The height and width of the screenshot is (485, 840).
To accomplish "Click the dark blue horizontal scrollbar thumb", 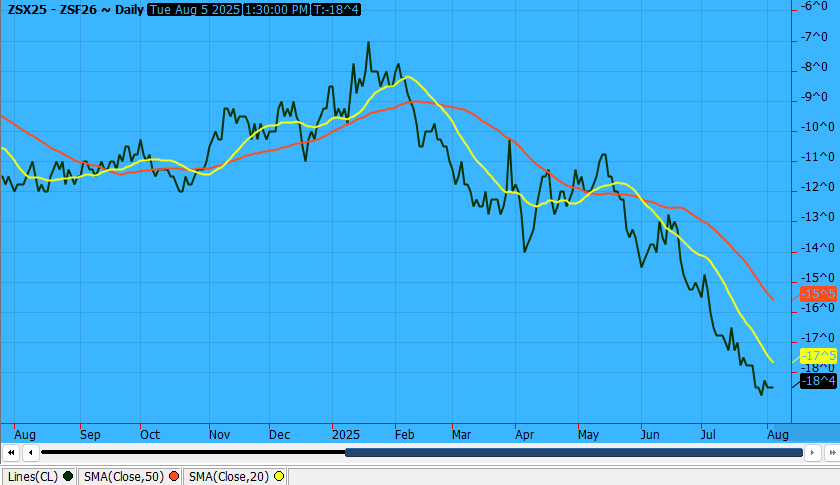I will pos(573,452).
